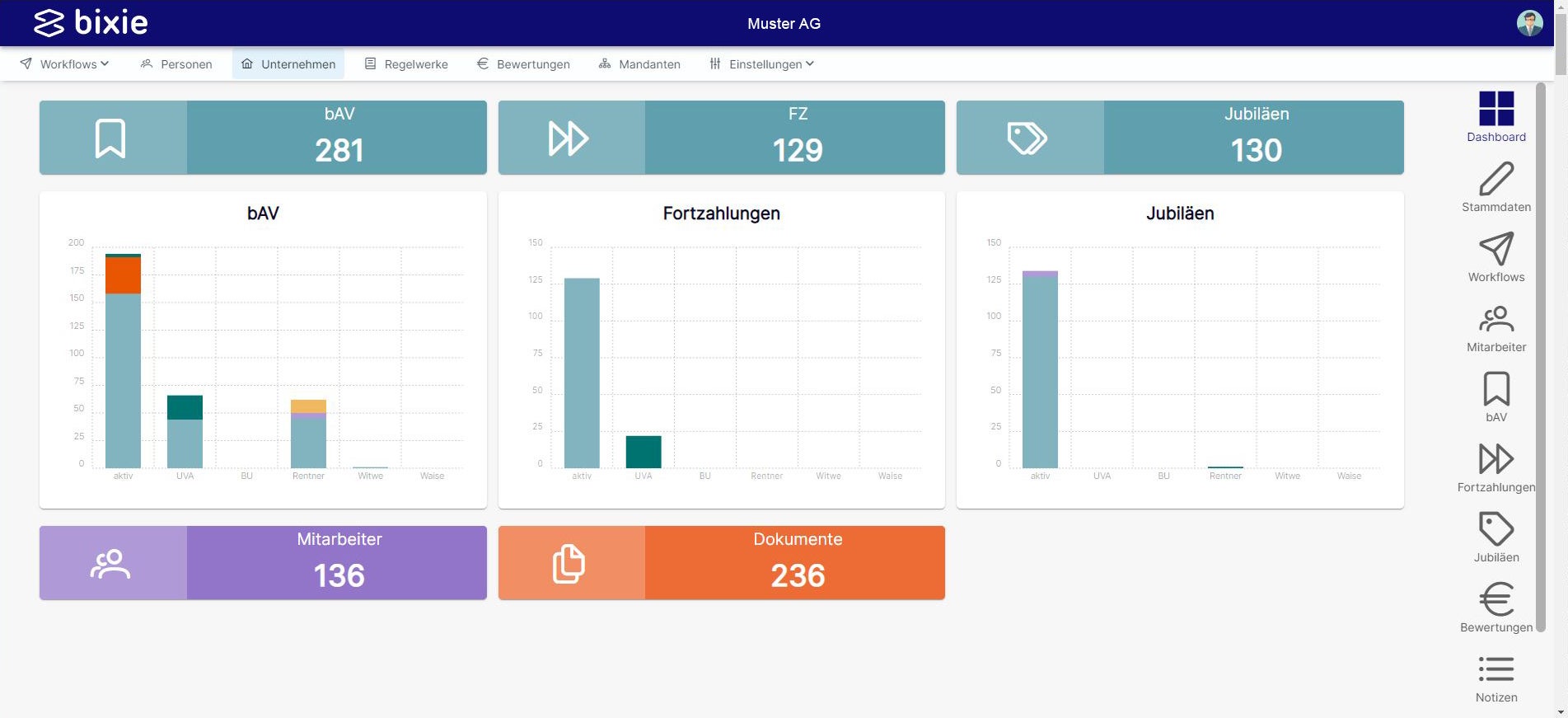The image size is (1568, 718).
Task: Open Stammdaten pencil icon in sidebar
Action: coord(1495,179)
